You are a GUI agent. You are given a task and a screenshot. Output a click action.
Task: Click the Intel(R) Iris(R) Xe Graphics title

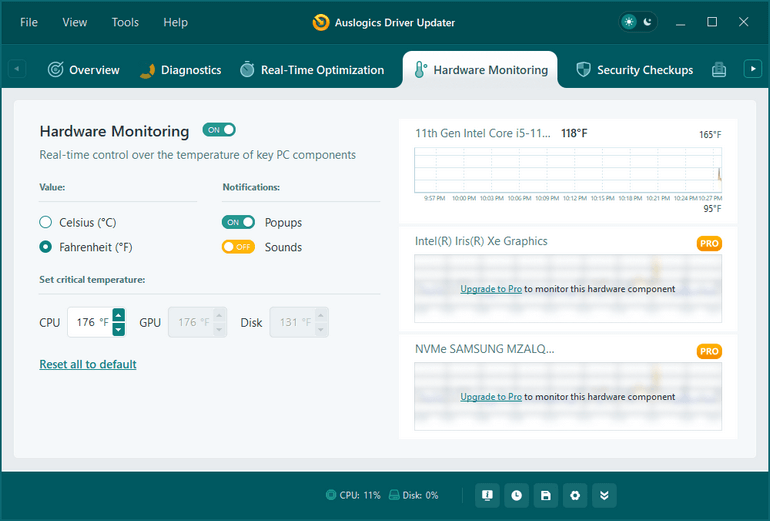(481, 241)
